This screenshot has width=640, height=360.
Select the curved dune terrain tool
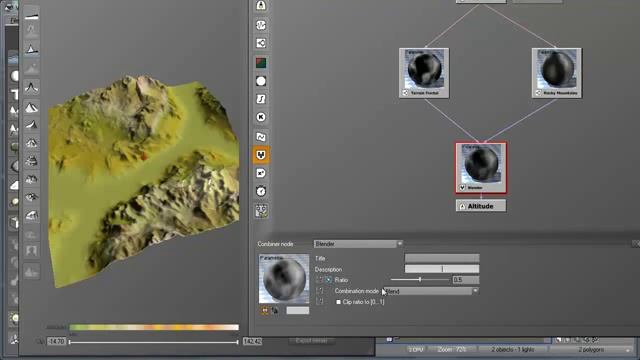pyautogui.click(x=31, y=125)
